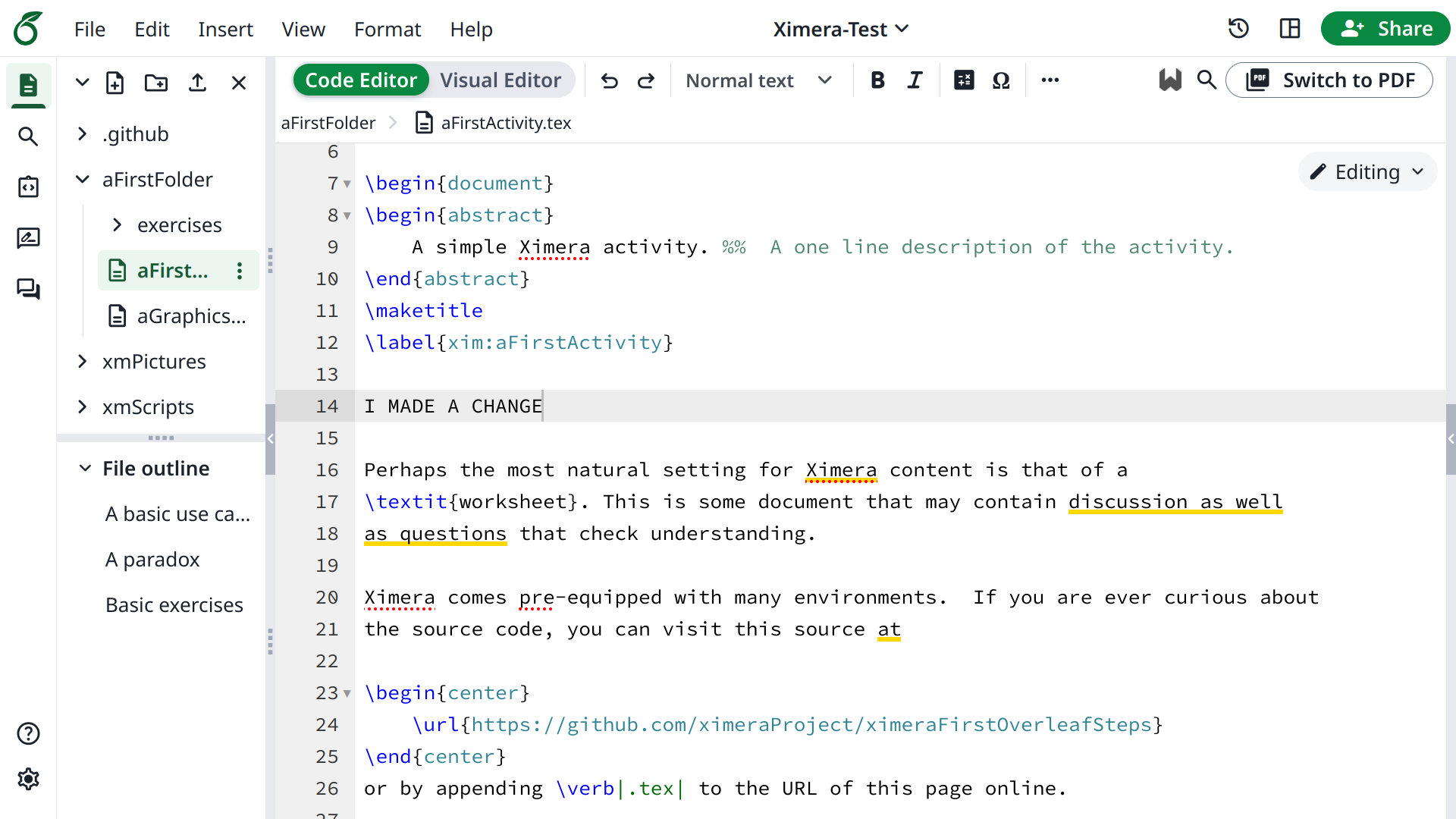Switch to Visual Editor mode
Viewport: 1456px width, 819px height.
click(500, 80)
